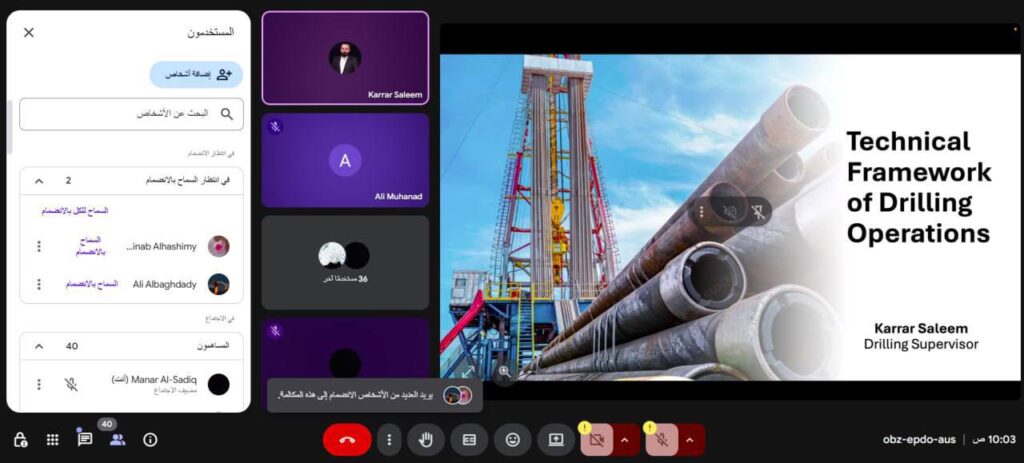Click the avatars in the join request banner
The width and height of the screenshot is (1024, 463).
coord(457,395)
